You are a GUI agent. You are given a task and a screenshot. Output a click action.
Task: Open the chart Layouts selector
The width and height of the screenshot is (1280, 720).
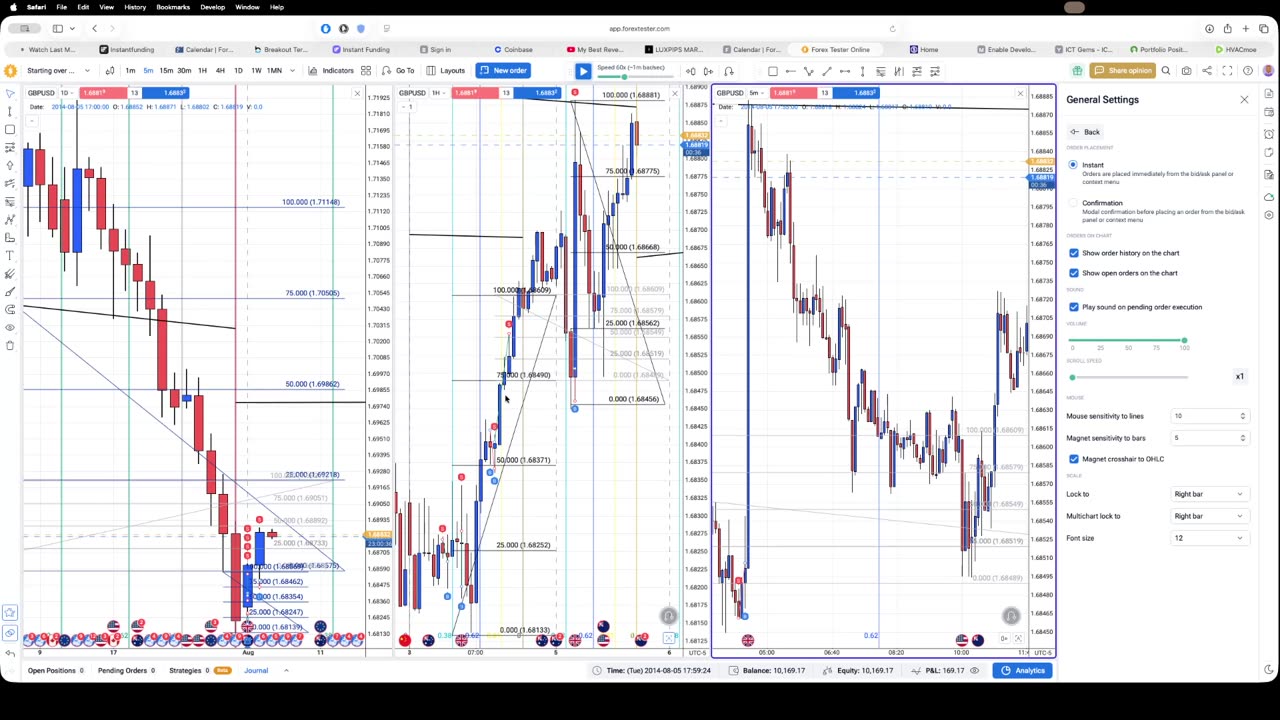point(445,71)
